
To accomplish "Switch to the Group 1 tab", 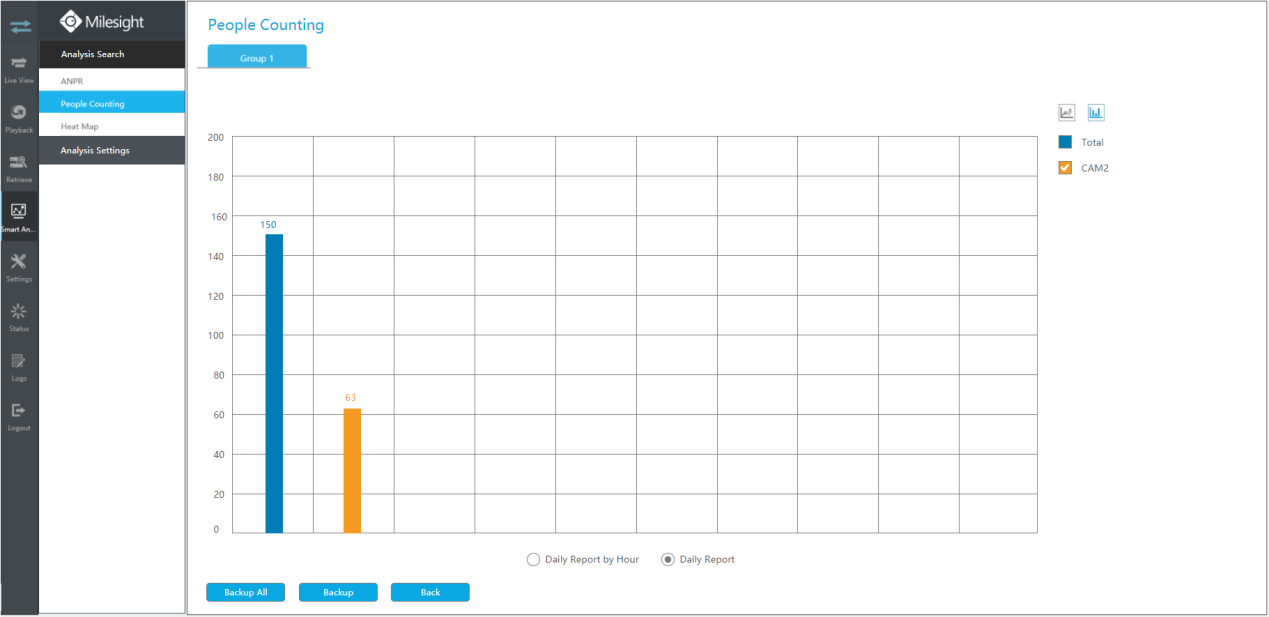I will (x=257, y=58).
